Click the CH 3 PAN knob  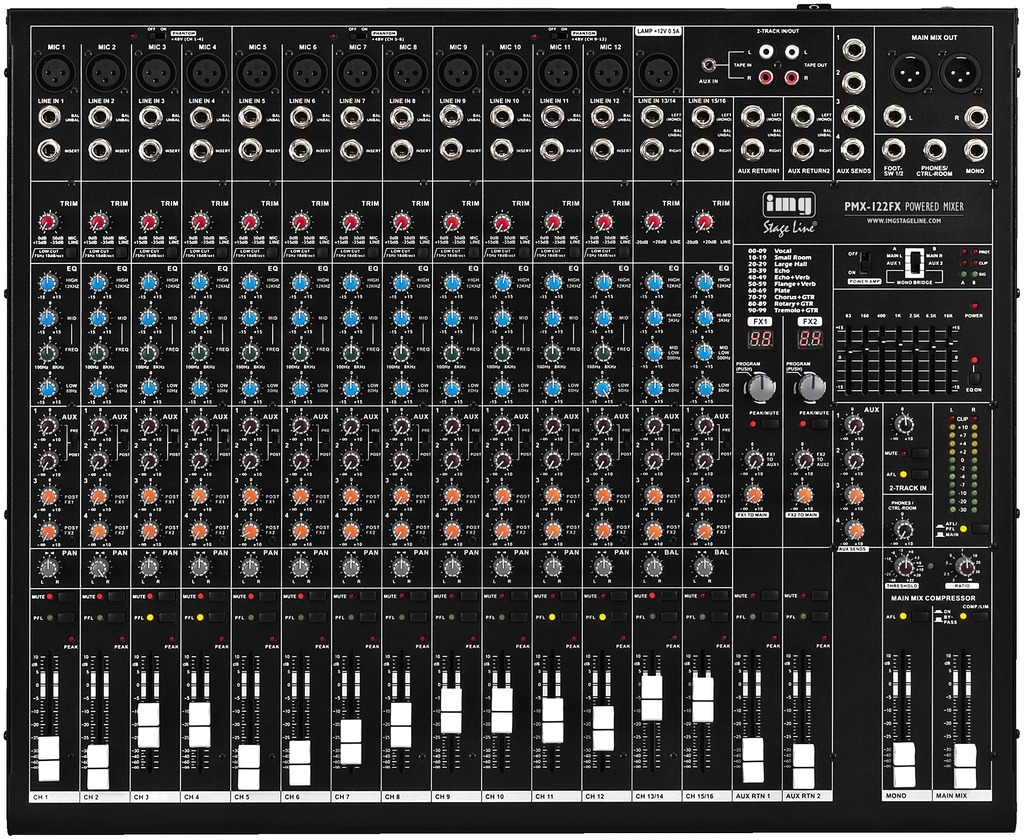150,568
